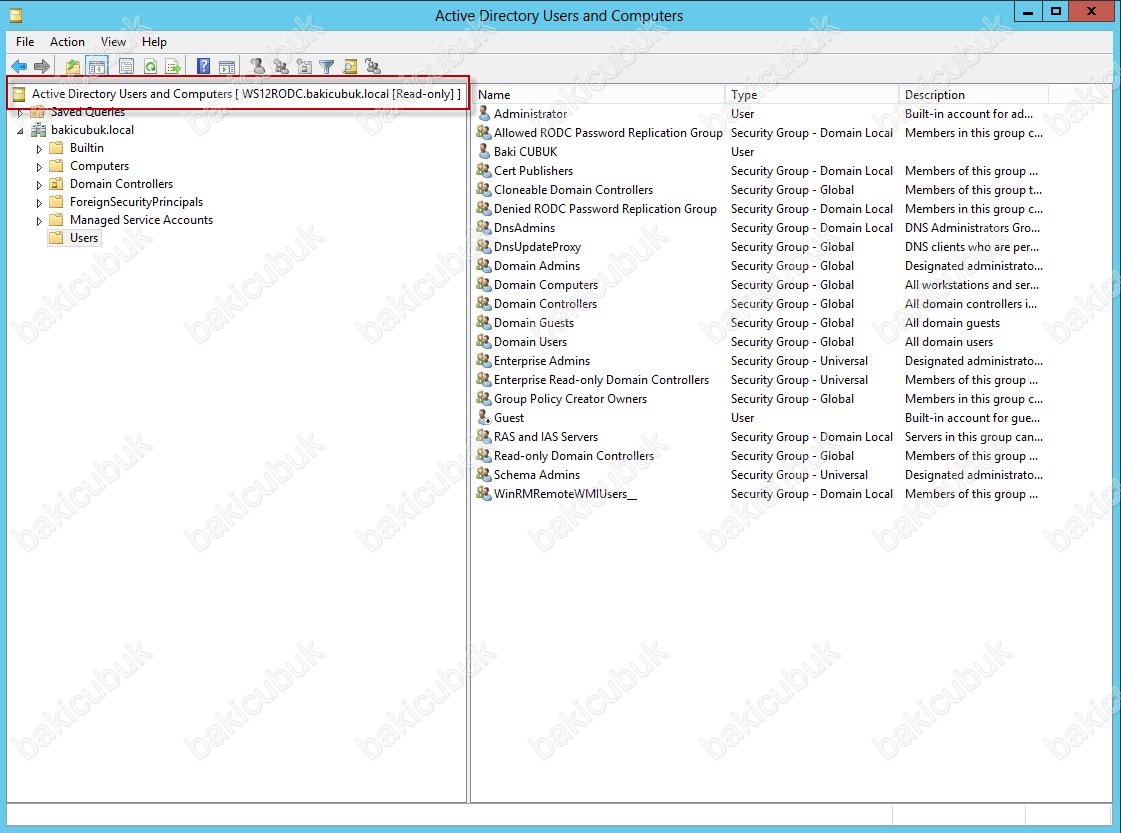Go up one level via folder icon
The height and width of the screenshot is (833, 1121).
[72, 66]
